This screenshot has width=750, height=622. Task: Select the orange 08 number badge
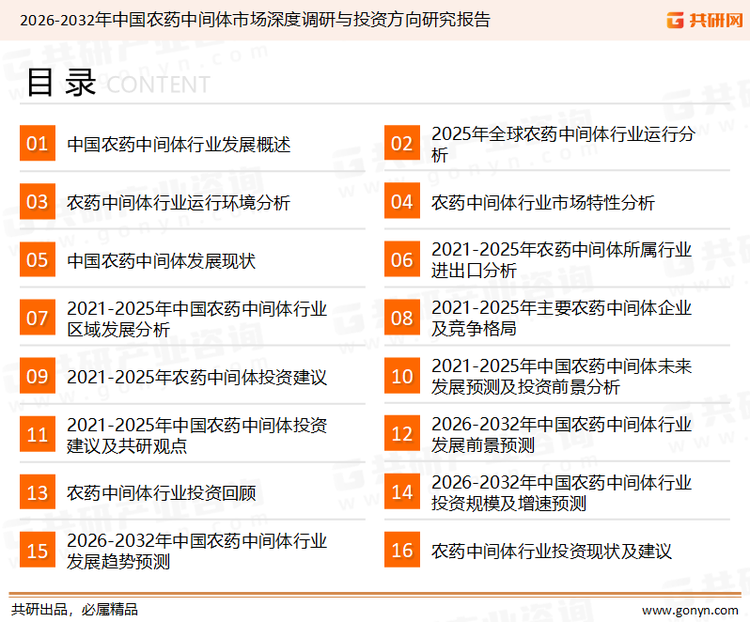(402, 319)
